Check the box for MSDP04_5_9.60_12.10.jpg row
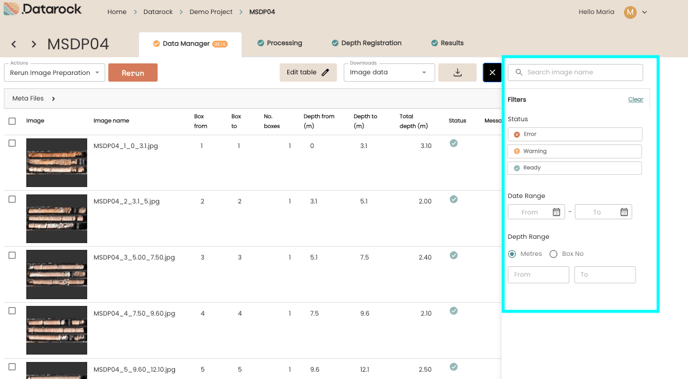The height and width of the screenshot is (379, 688). point(12,367)
